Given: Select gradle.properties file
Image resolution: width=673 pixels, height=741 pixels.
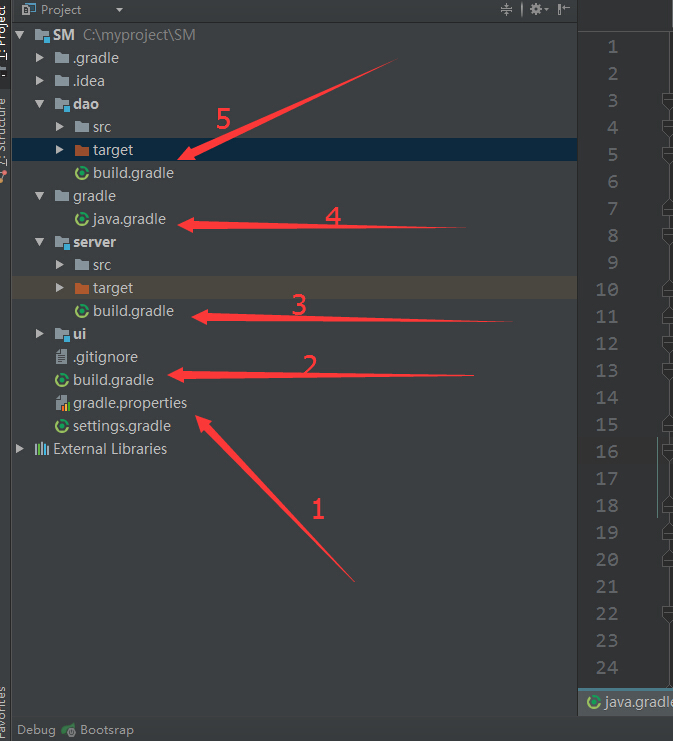Looking at the screenshot, I should pos(130,403).
